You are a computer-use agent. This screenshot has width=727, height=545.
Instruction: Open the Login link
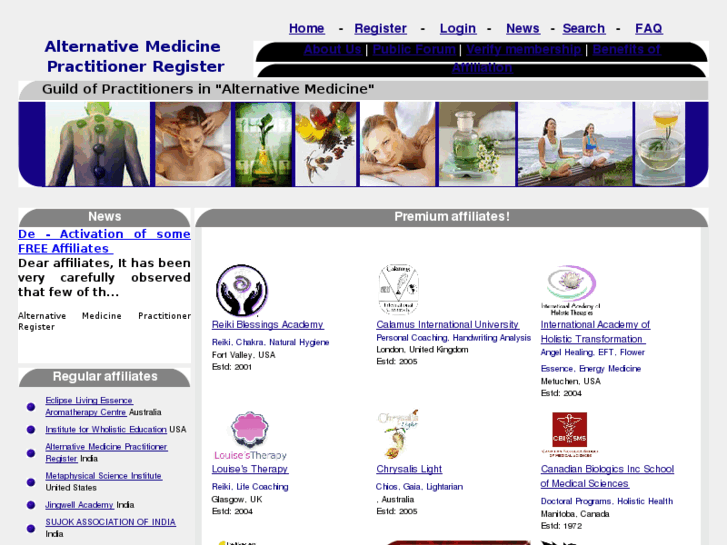pos(458,28)
